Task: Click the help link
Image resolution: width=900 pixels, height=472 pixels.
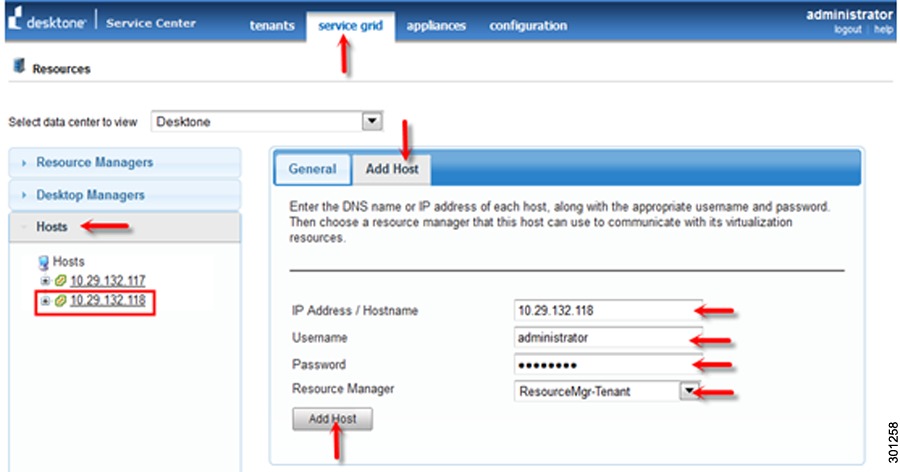Action: [883, 29]
